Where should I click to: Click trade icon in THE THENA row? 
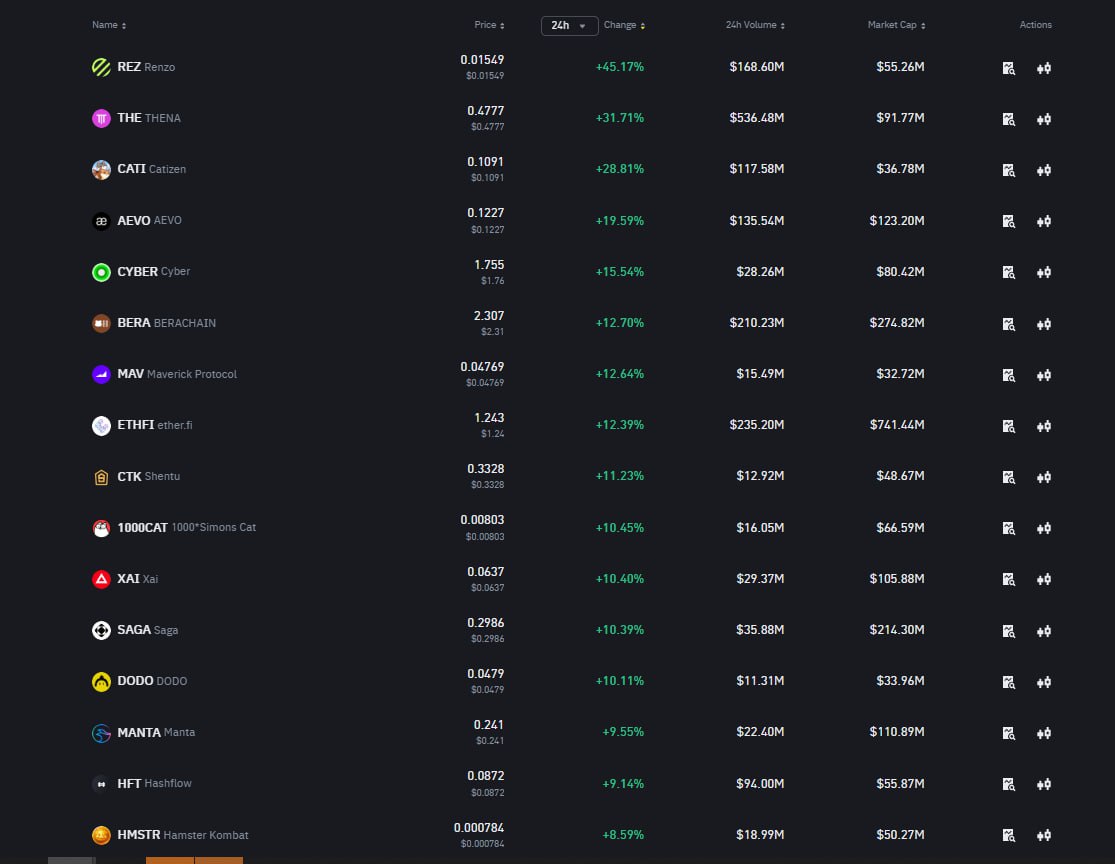[x=1043, y=119]
